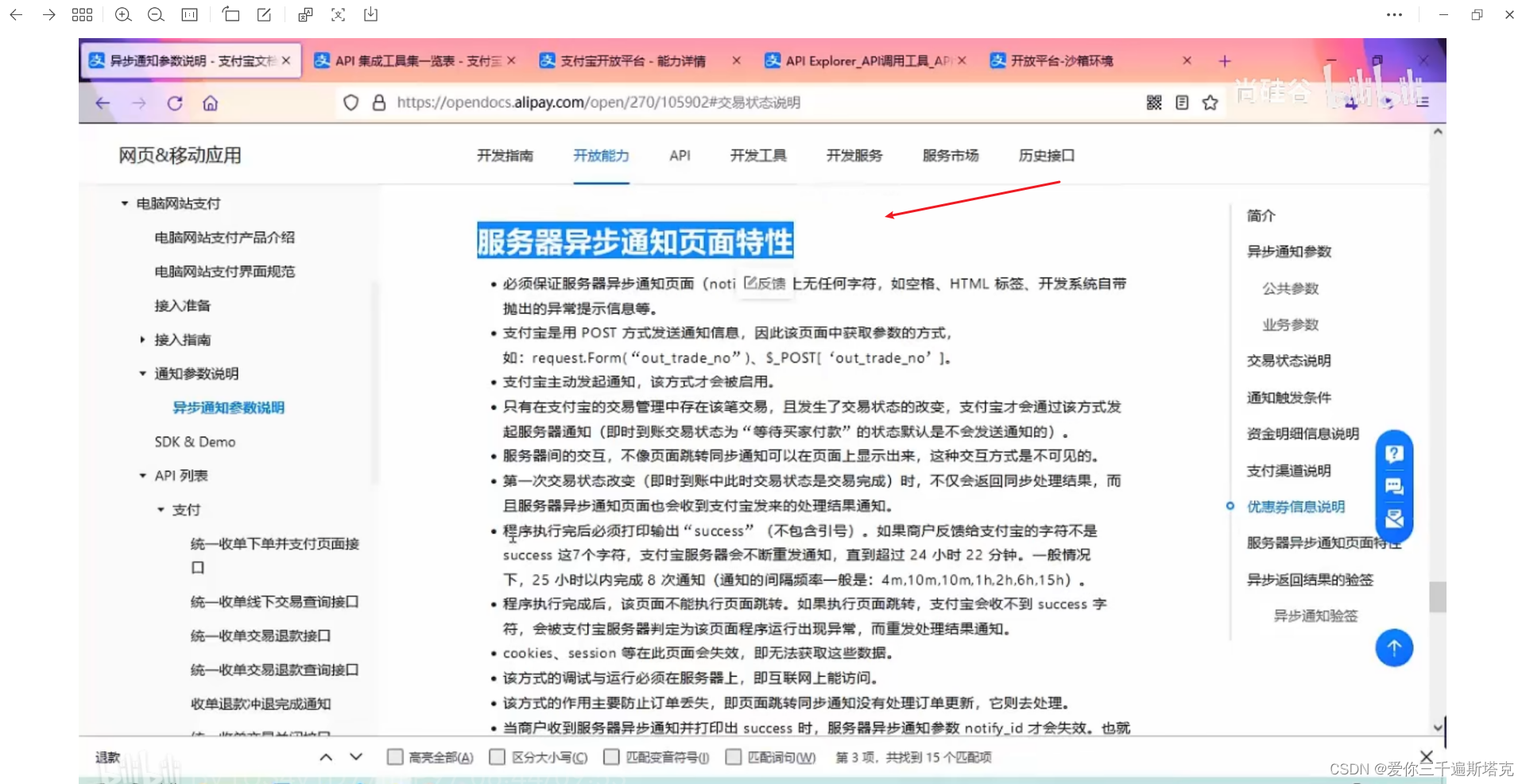
Task: Collapse the 通知参数说明 tree node
Action: coord(142,373)
